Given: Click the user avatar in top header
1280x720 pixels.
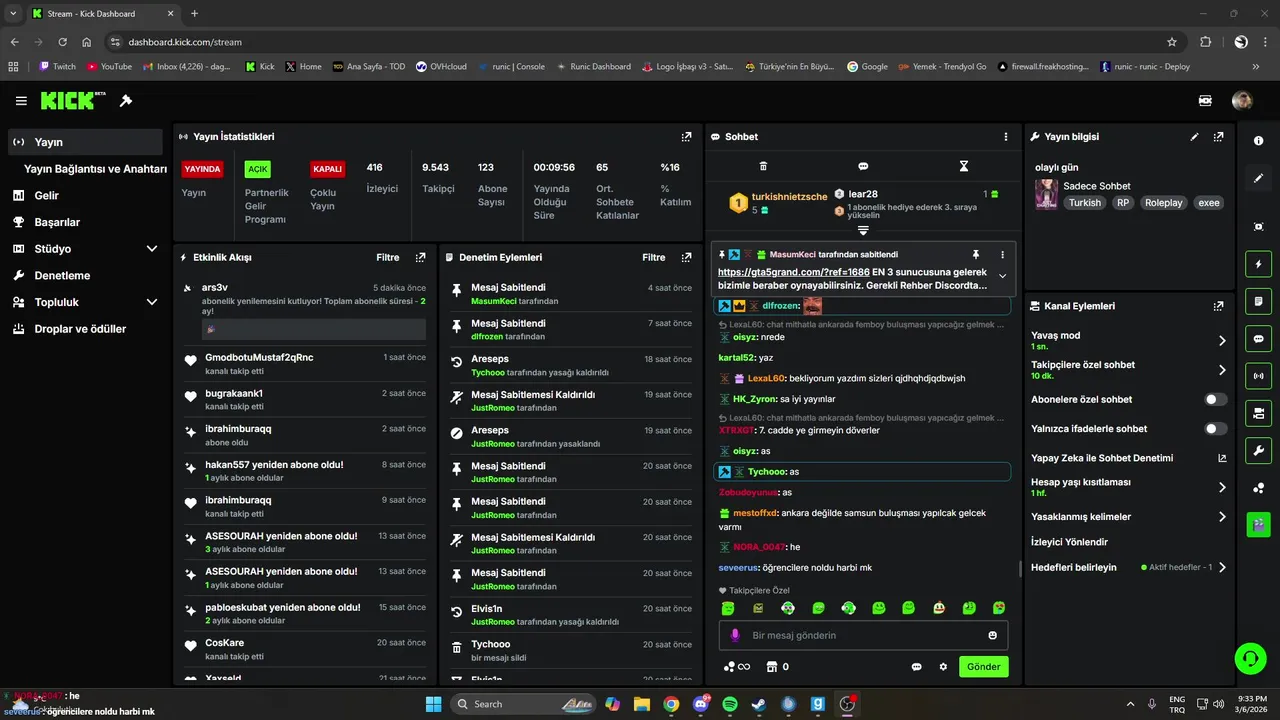Looking at the screenshot, I should [1242, 101].
